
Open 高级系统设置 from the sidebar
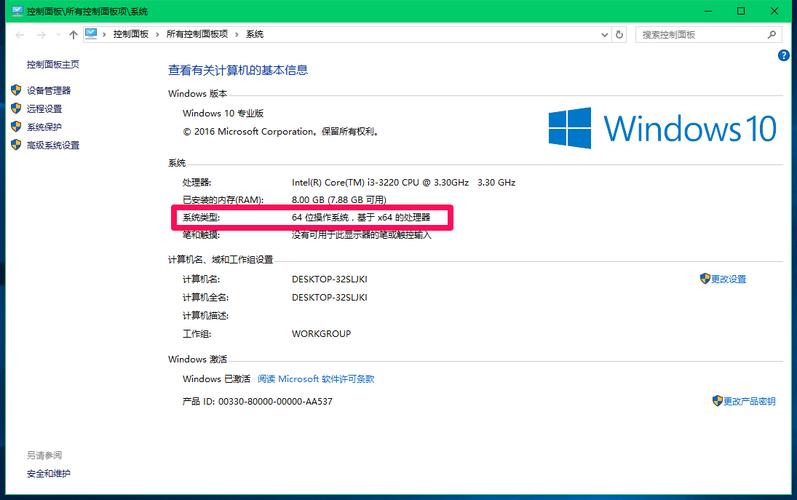(53, 145)
